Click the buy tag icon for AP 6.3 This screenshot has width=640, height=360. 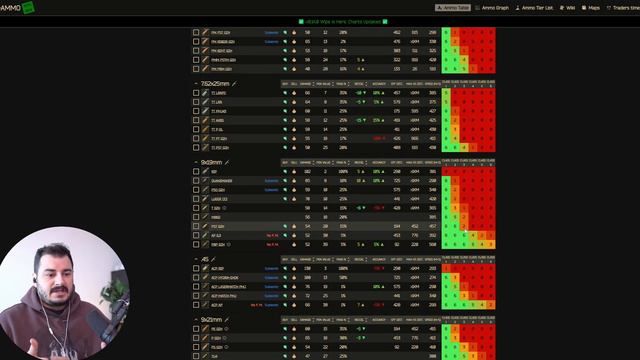pyautogui.click(x=285, y=236)
